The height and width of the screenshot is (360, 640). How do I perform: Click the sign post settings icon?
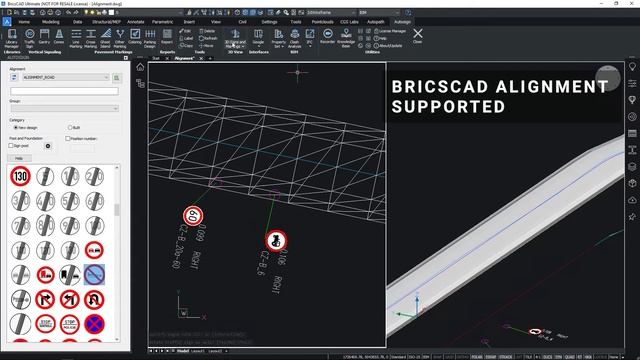[48, 146]
